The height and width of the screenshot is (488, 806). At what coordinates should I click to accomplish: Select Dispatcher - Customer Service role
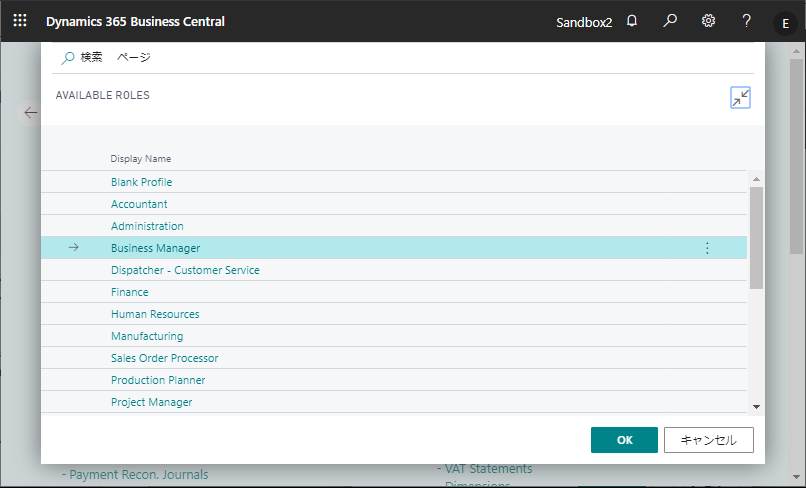tap(185, 270)
